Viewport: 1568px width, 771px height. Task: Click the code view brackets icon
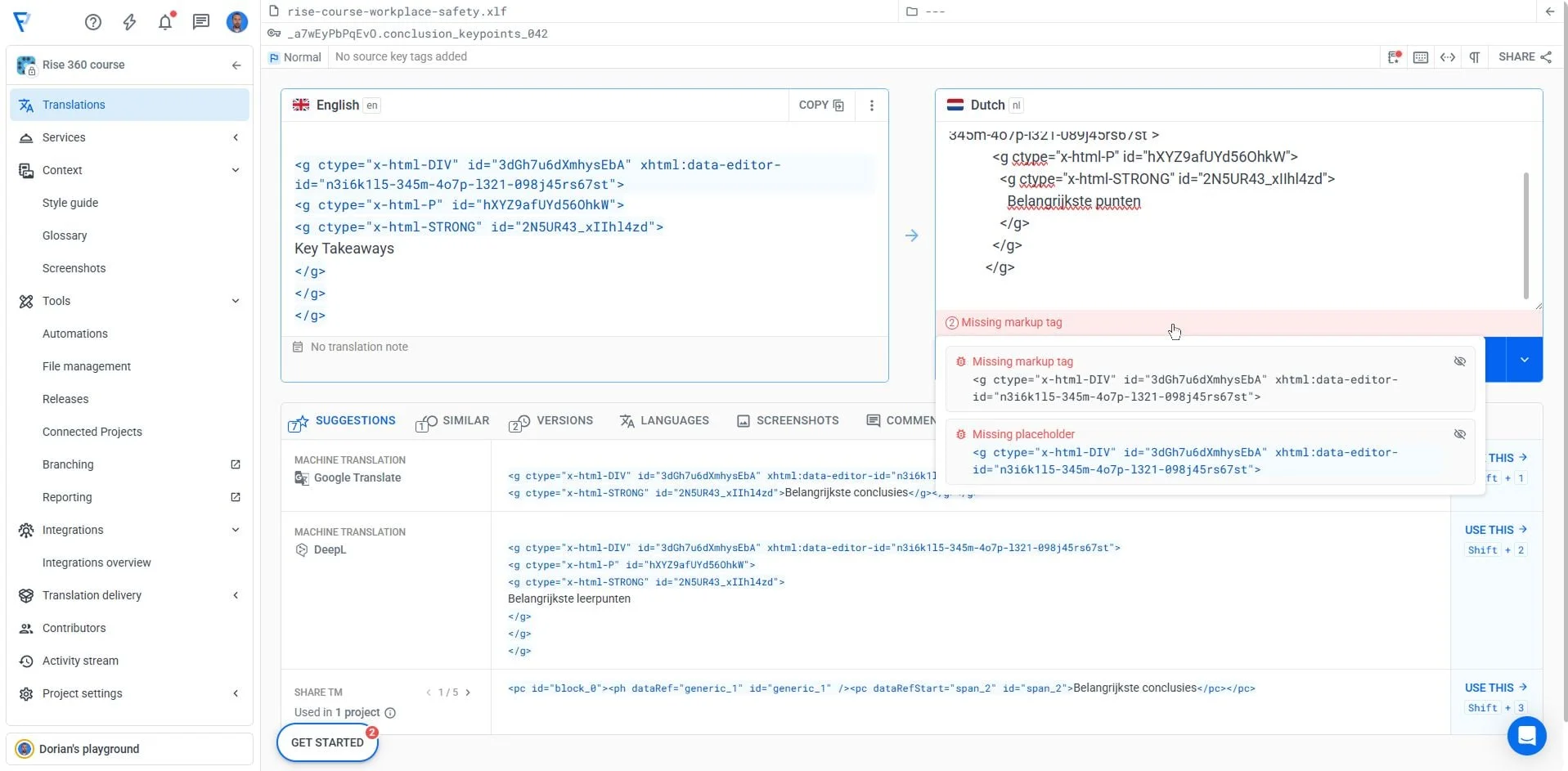point(1447,57)
